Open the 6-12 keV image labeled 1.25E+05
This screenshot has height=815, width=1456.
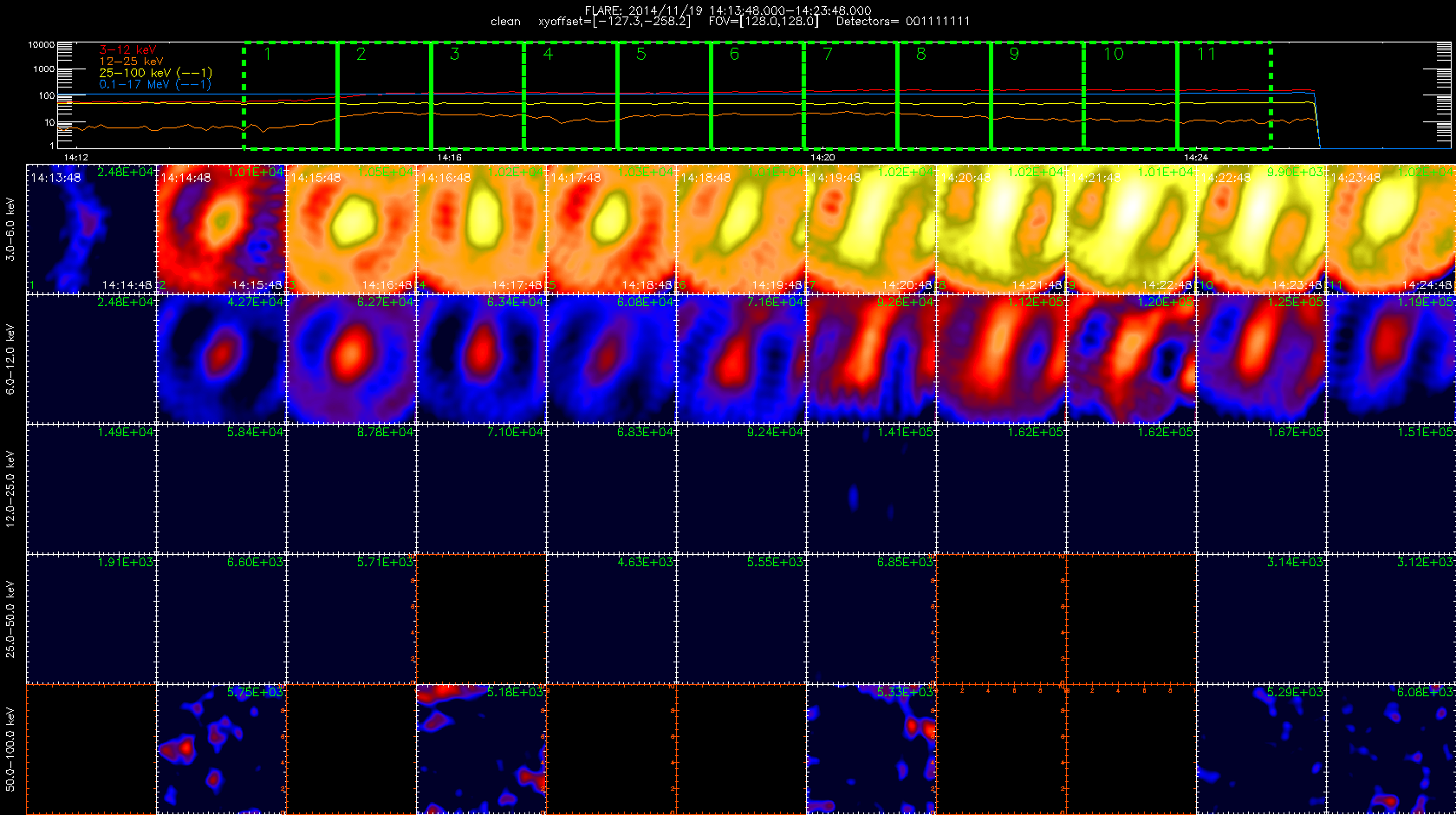pos(1262,359)
